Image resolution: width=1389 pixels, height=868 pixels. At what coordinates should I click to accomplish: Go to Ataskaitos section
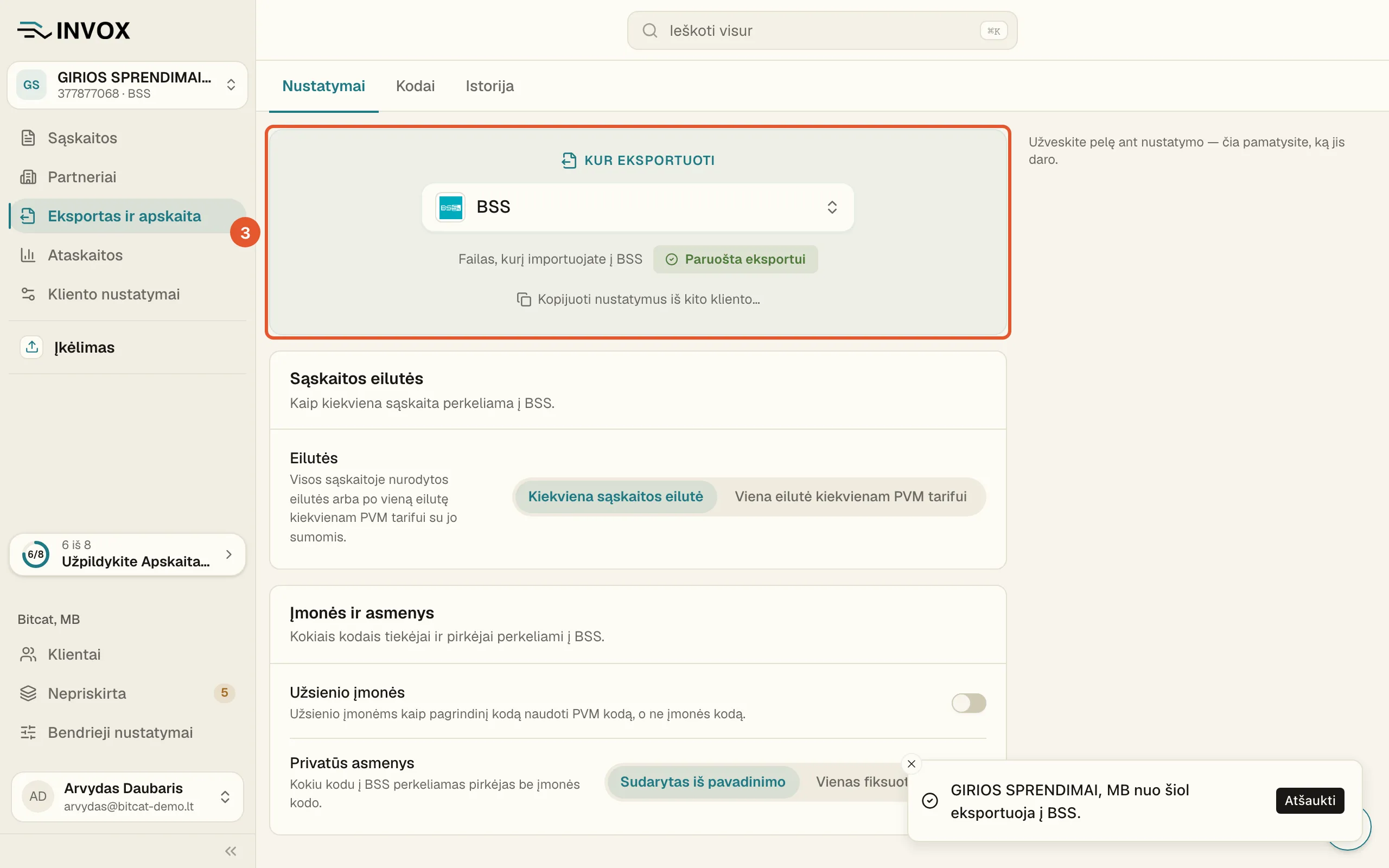pyautogui.click(x=128, y=255)
